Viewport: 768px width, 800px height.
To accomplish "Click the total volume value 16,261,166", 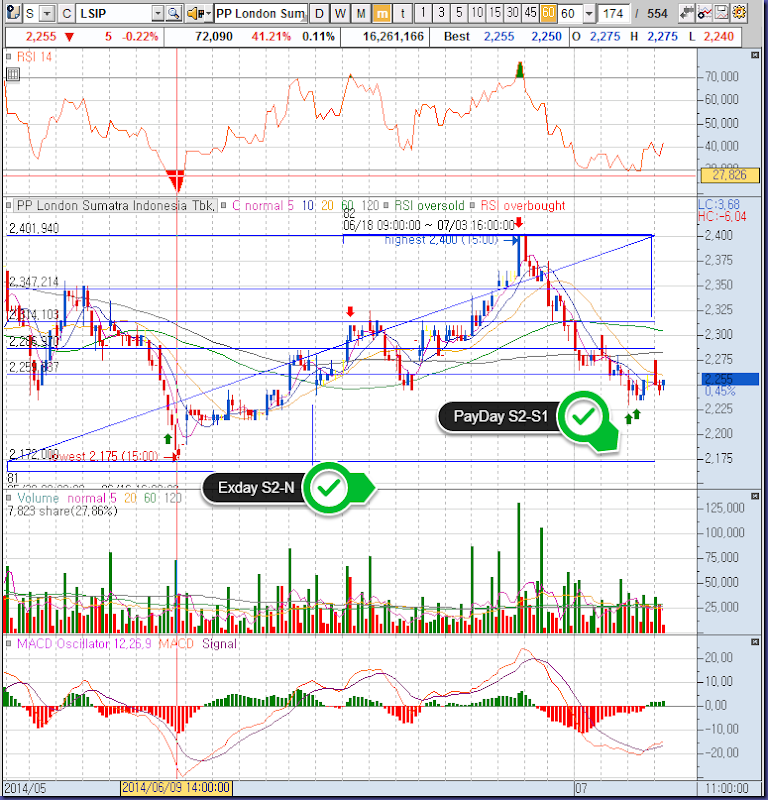I will click(x=393, y=37).
